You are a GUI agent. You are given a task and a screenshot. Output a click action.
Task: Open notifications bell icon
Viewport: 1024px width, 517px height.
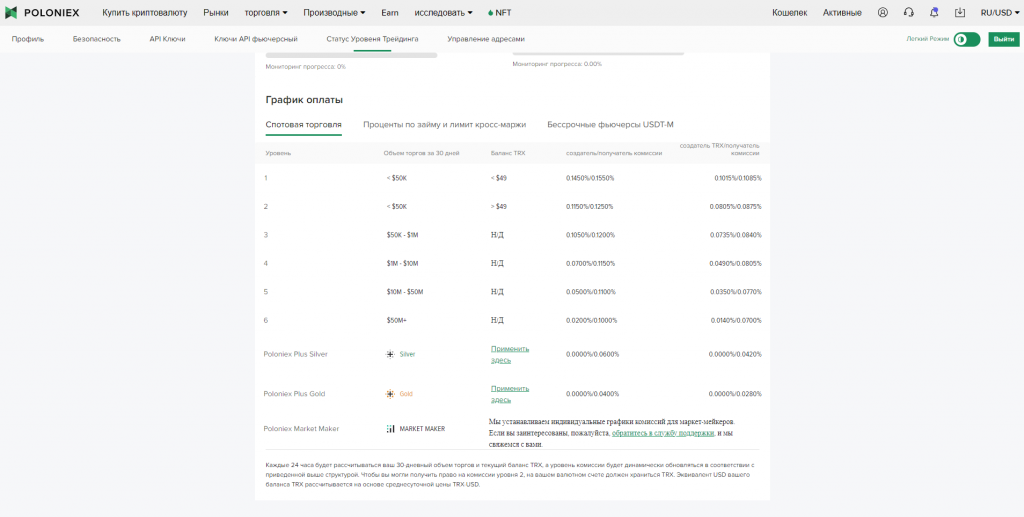tap(934, 13)
